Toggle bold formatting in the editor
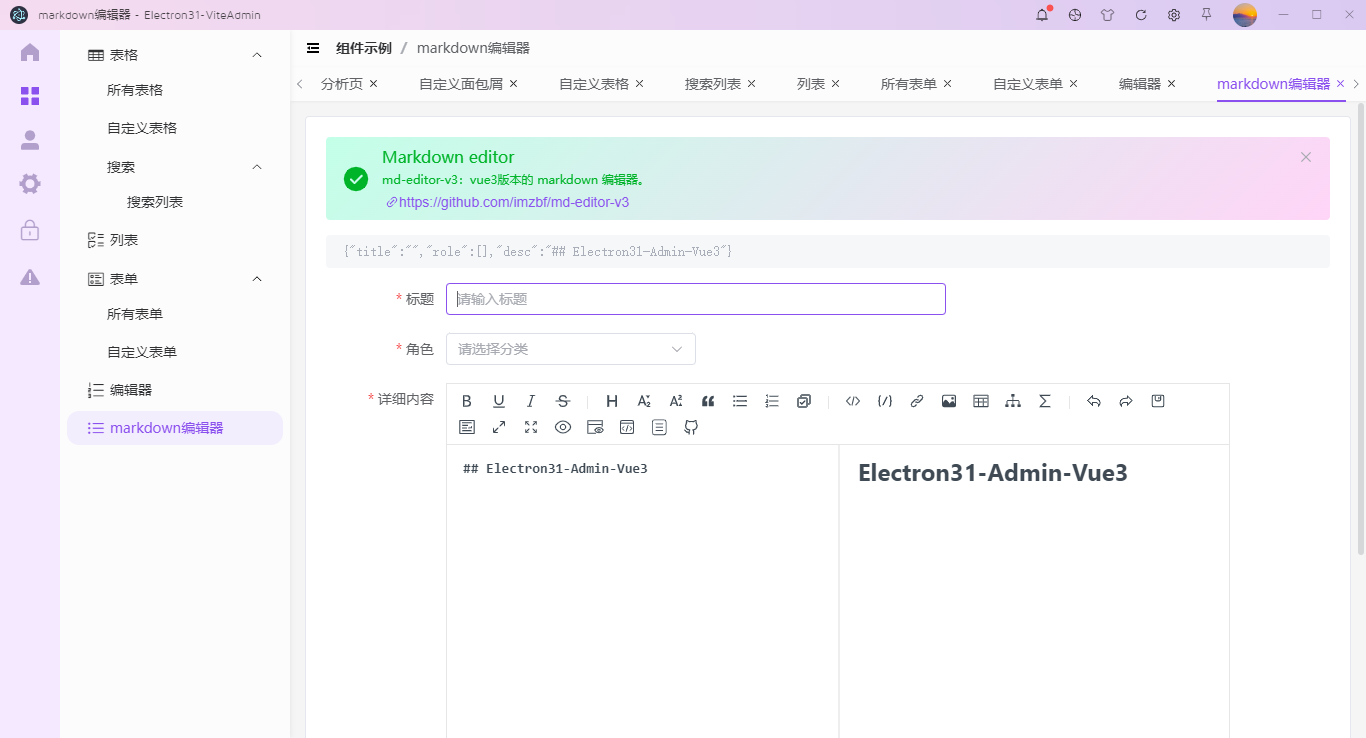Image resolution: width=1366 pixels, height=738 pixels. [467, 401]
